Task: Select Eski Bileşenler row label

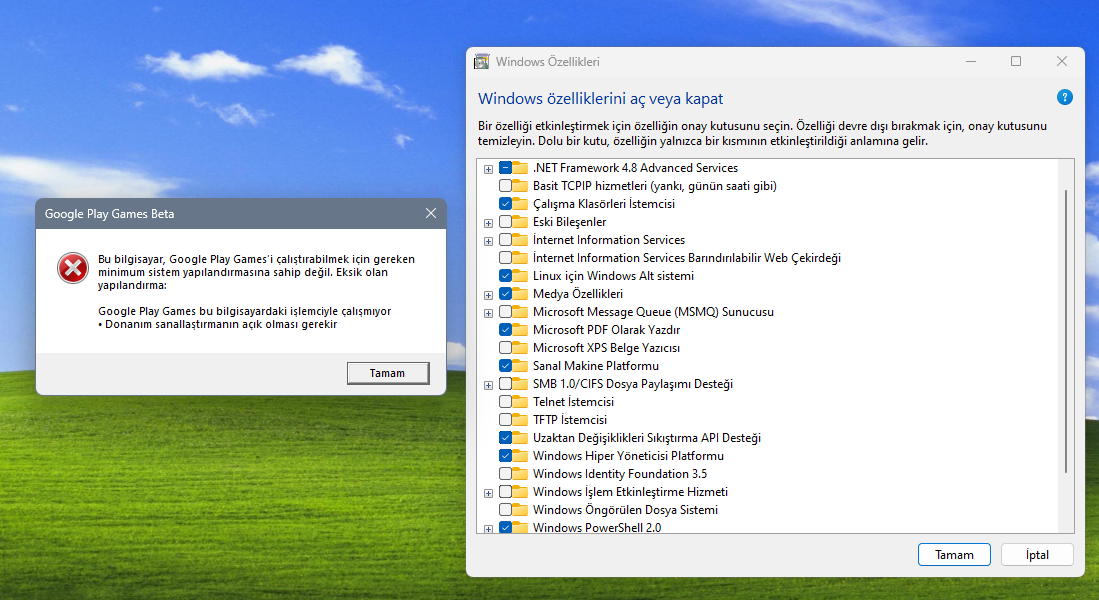Action: (x=569, y=221)
